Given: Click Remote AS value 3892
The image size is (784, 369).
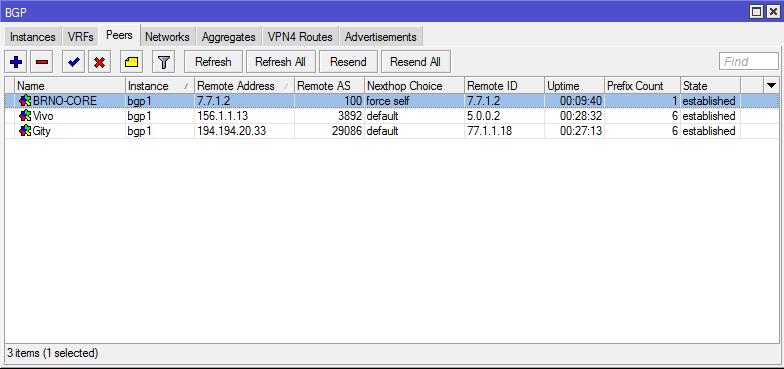Looking at the screenshot, I should (x=350, y=116).
